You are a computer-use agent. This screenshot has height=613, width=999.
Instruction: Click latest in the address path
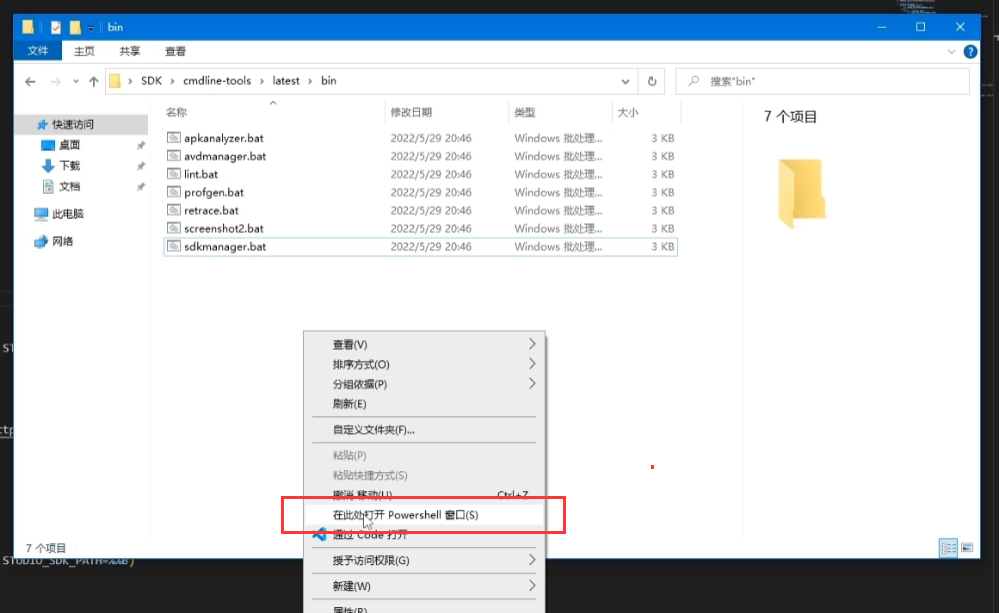[x=285, y=81]
